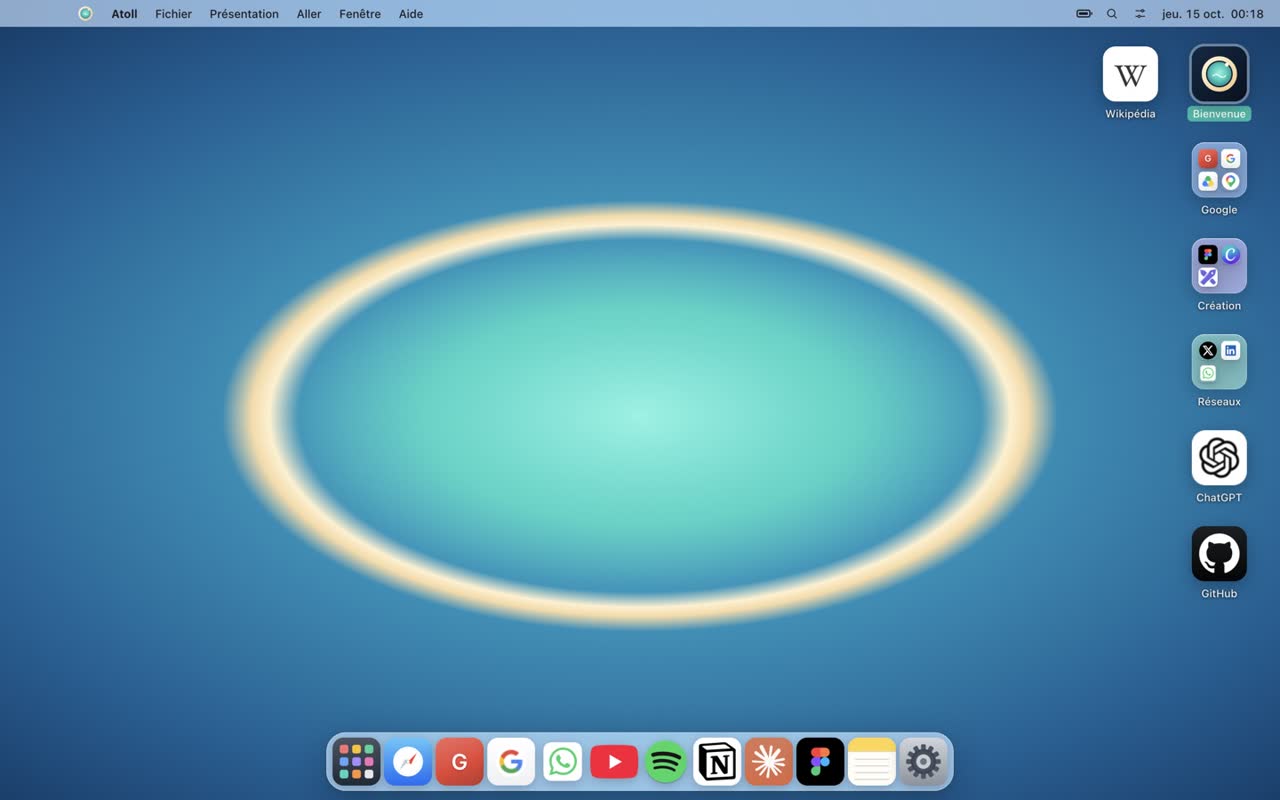Open the yellow Notes app in the dock
1280x800 pixels.
coord(872,762)
